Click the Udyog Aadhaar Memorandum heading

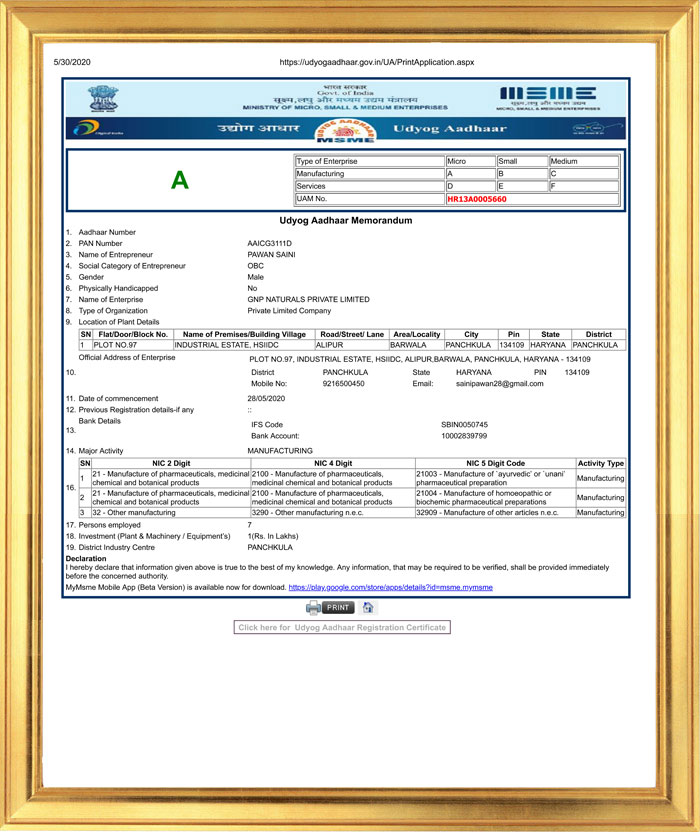point(346,220)
